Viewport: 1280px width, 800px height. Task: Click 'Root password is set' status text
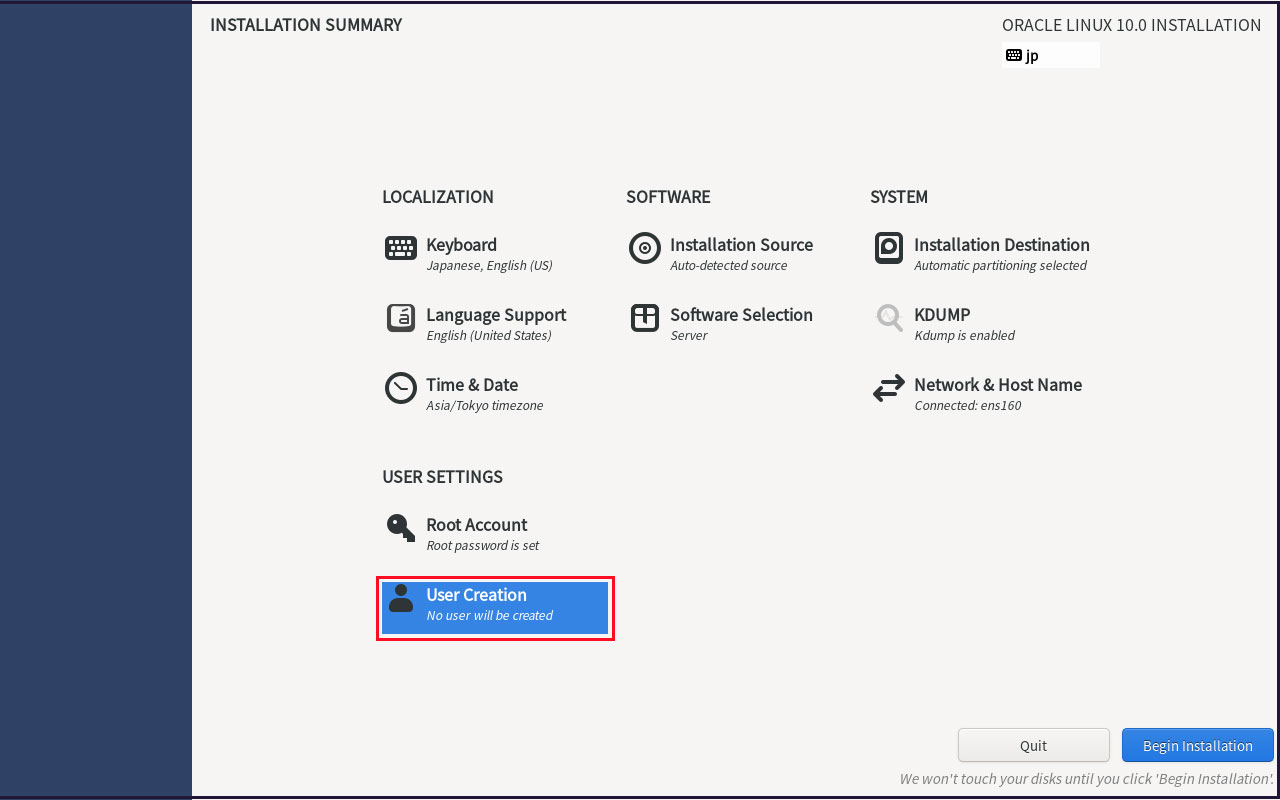pos(483,546)
